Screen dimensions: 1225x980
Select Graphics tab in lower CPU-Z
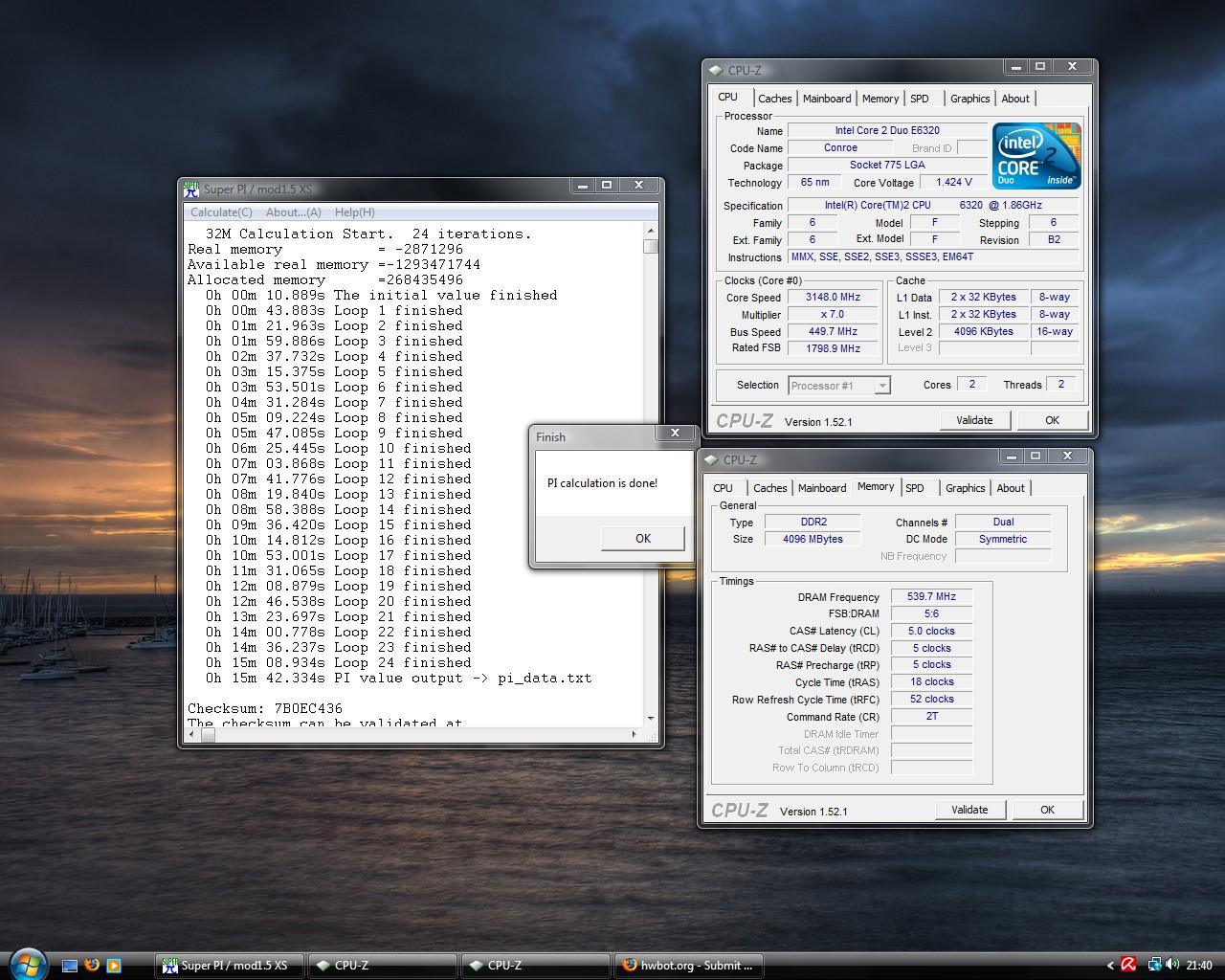click(x=965, y=488)
